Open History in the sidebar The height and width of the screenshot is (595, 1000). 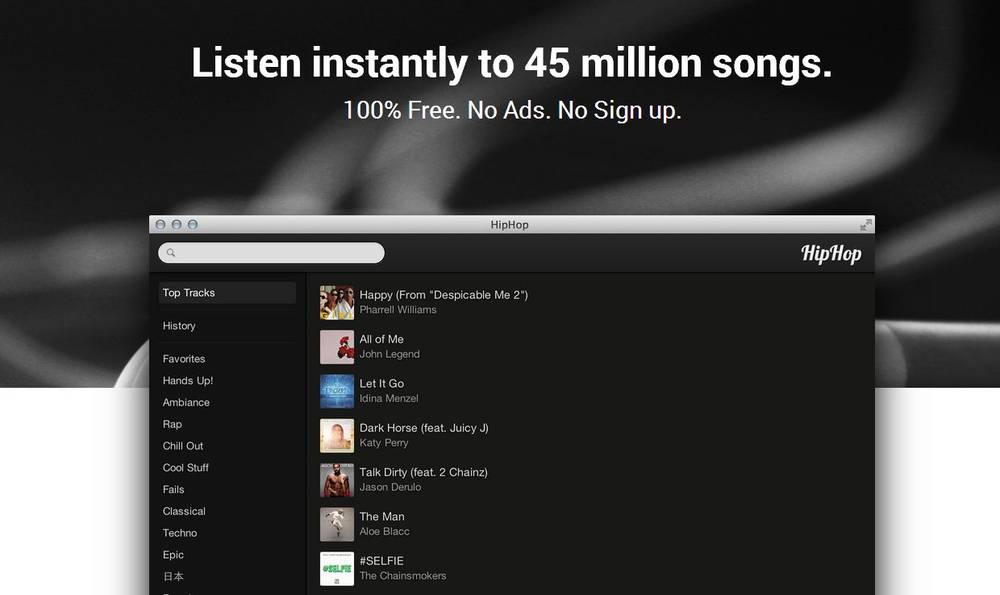point(179,326)
